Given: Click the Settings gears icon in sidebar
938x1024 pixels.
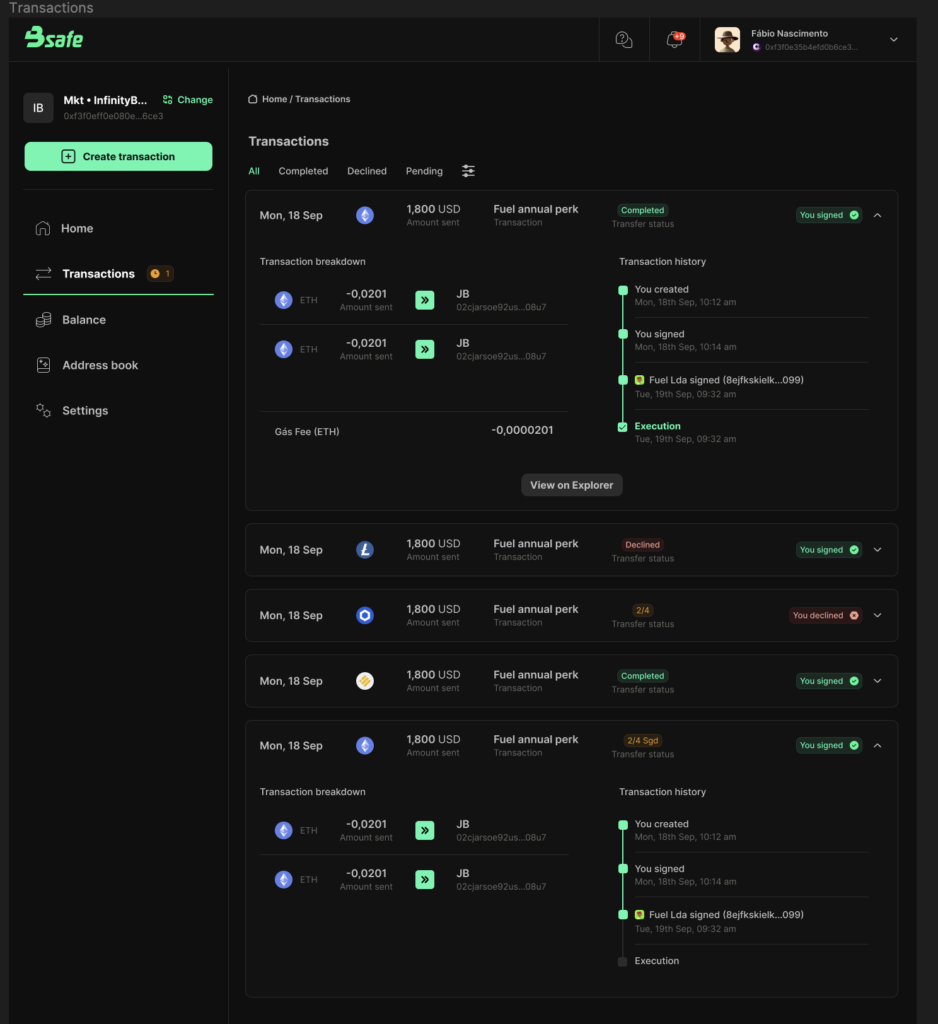Looking at the screenshot, I should 43,410.
